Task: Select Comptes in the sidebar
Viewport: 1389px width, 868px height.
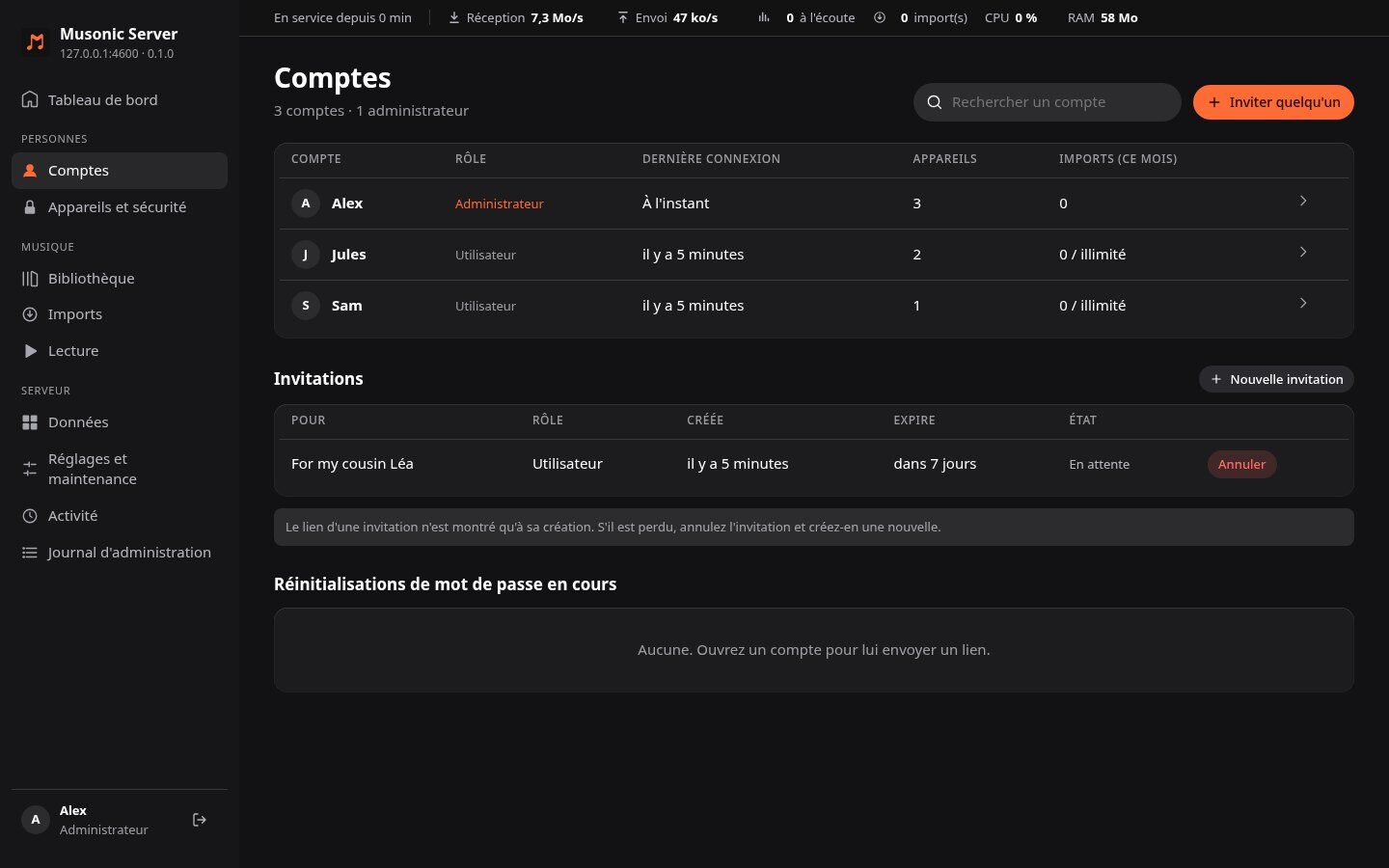Action: 120,171
